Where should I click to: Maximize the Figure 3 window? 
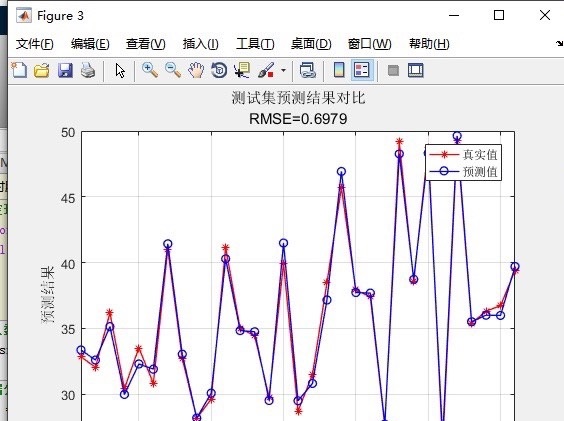[499, 15]
